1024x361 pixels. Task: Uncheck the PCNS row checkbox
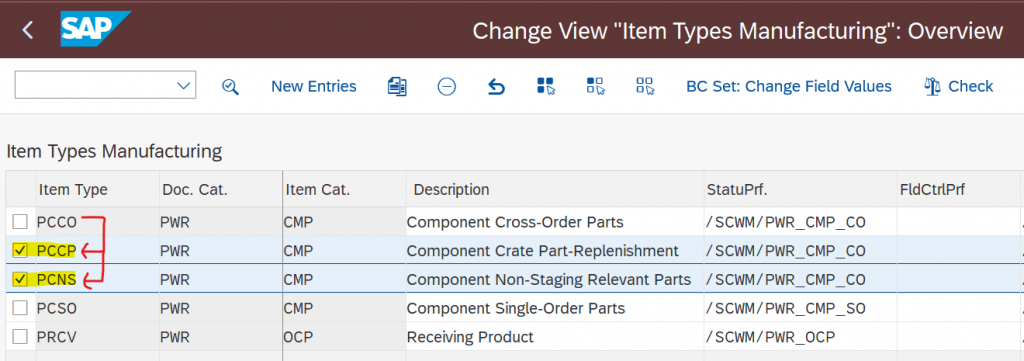tap(20, 279)
